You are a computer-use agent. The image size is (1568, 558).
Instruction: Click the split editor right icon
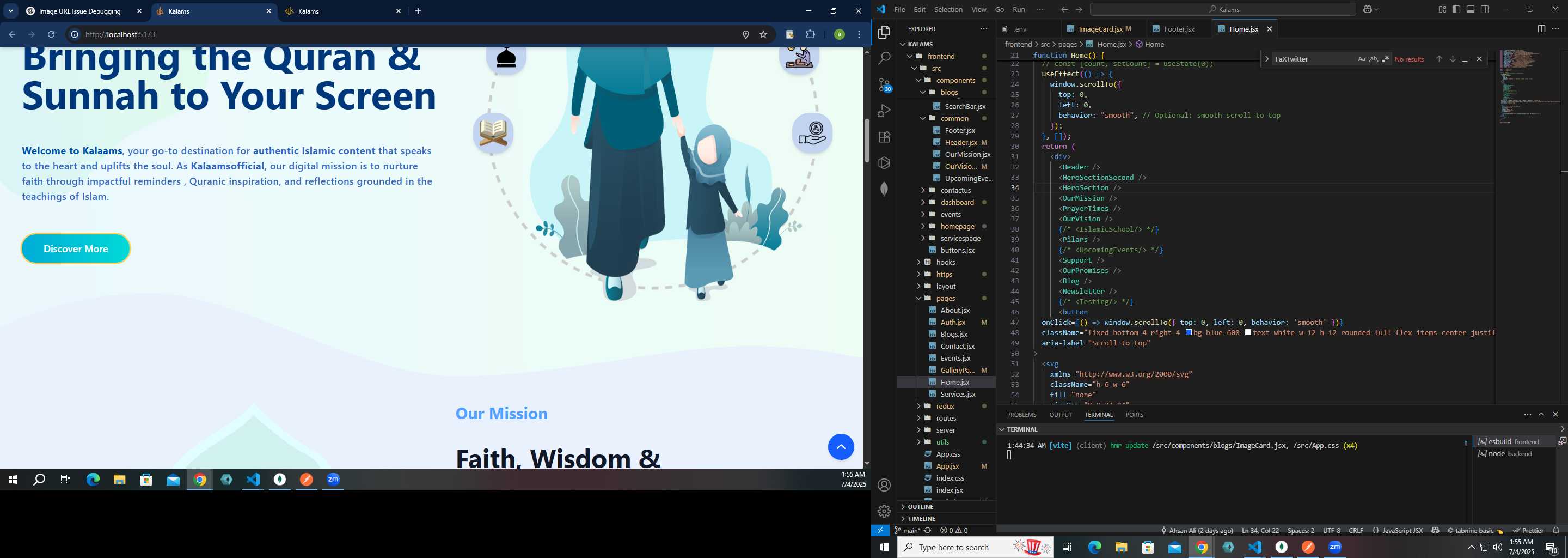[x=1541, y=29]
